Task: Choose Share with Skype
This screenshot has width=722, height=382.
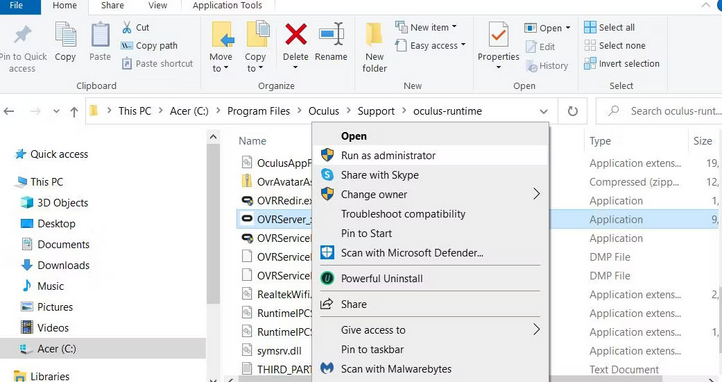Action: coord(431,175)
